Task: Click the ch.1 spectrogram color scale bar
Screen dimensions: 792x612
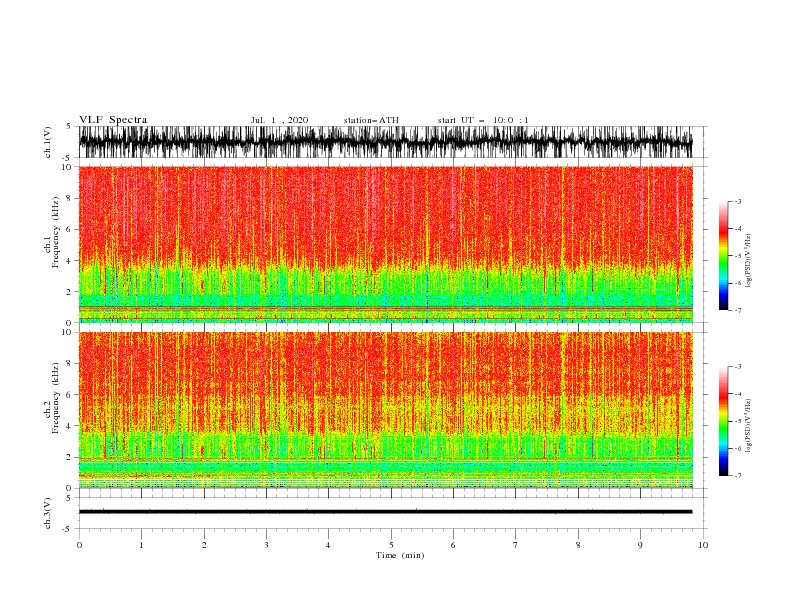Action: (x=723, y=256)
